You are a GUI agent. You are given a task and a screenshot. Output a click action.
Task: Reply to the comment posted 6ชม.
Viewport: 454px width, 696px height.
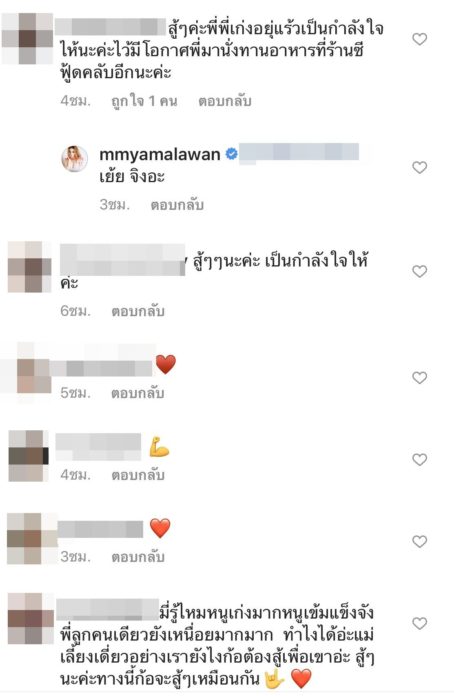pyautogui.click(x=138, y=311)
